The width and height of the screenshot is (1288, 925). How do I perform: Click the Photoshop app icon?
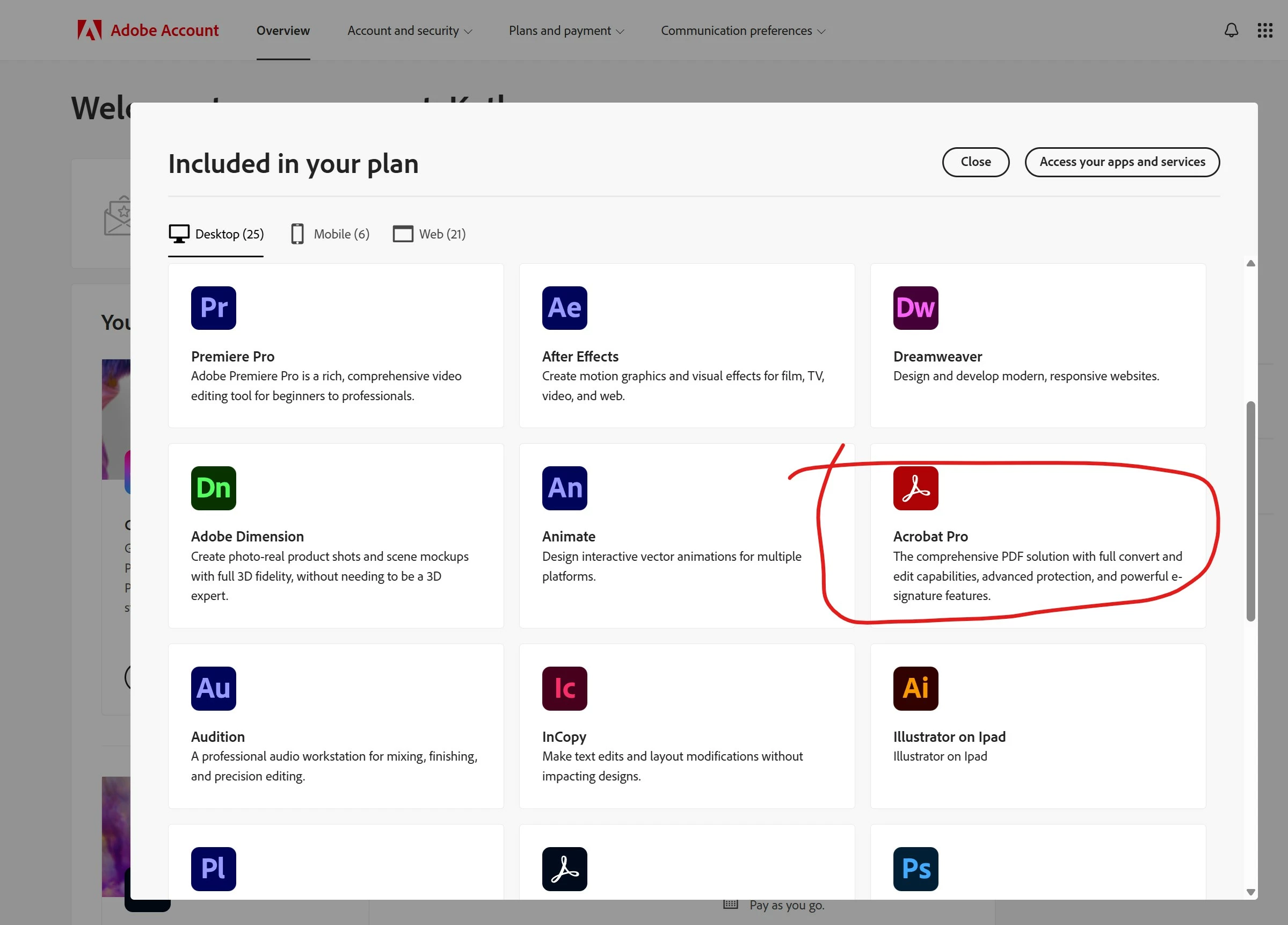tap(915, 869)
